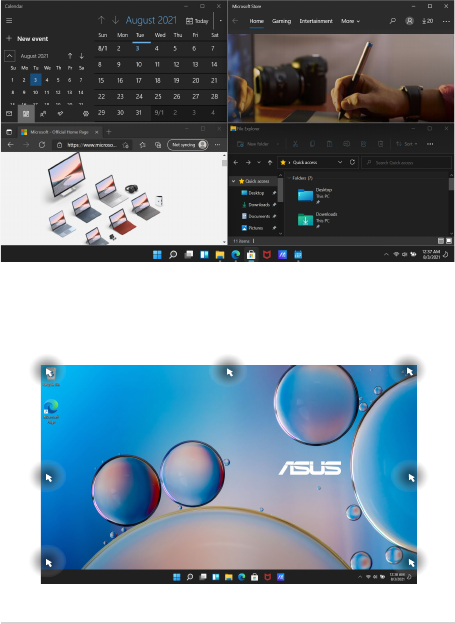The image size is (455, 624).
Task: Switch to Mail from Calendar's bottom bar
Action: (x=9, y=114)
